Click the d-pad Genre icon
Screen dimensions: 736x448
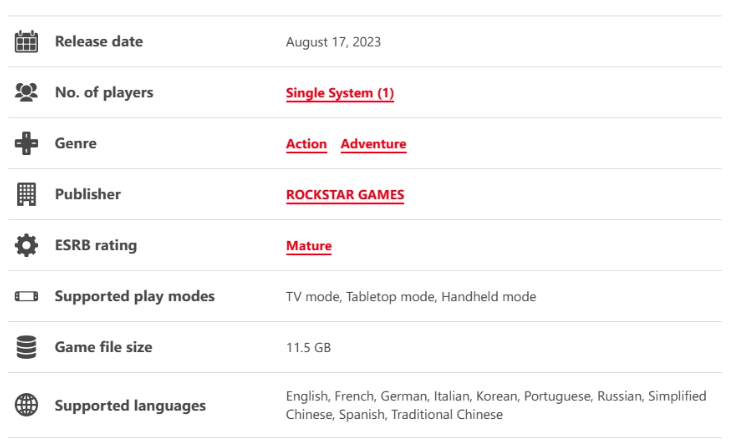26,143
